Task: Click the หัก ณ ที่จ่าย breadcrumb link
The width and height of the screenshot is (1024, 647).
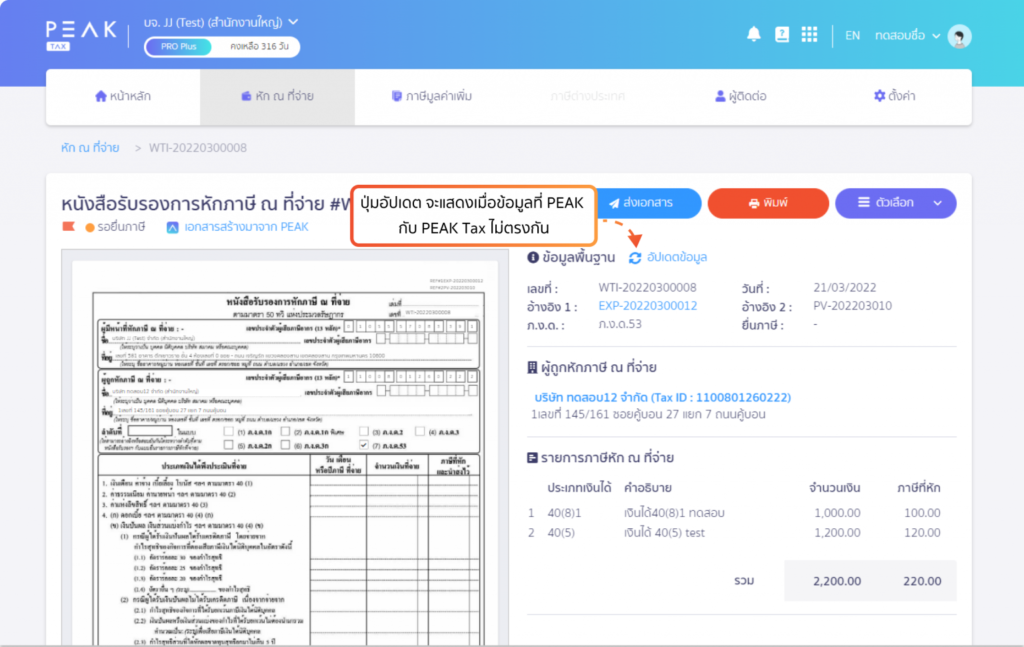Action: click(x=90, y=148)
